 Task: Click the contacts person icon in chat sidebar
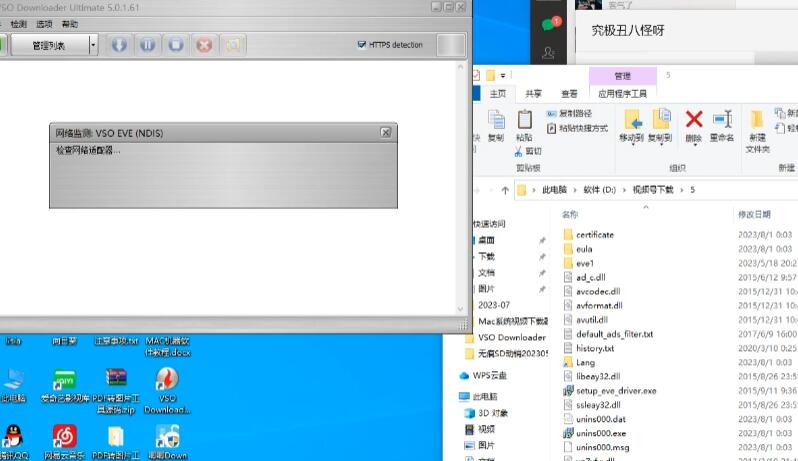pos(548,52)
